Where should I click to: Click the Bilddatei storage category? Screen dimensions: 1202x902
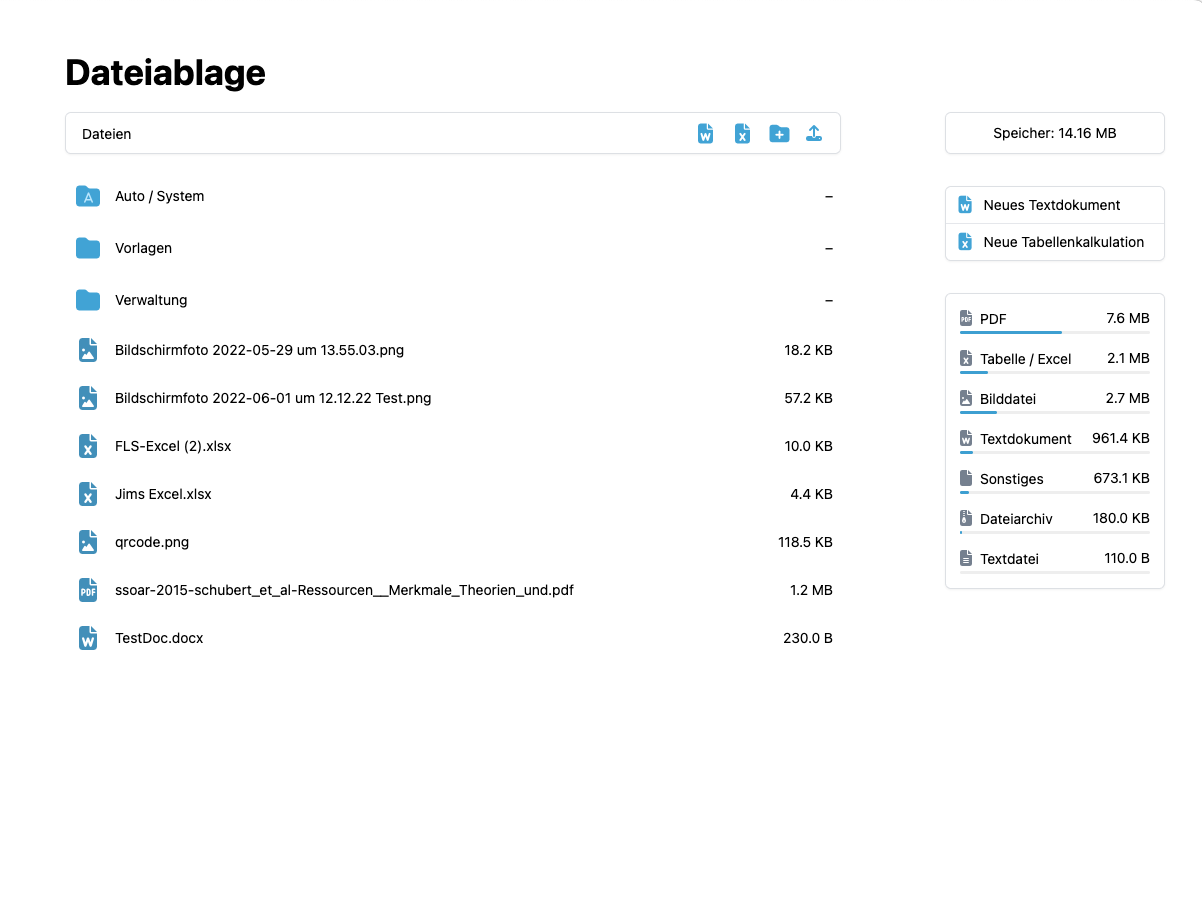[1007, 399]
